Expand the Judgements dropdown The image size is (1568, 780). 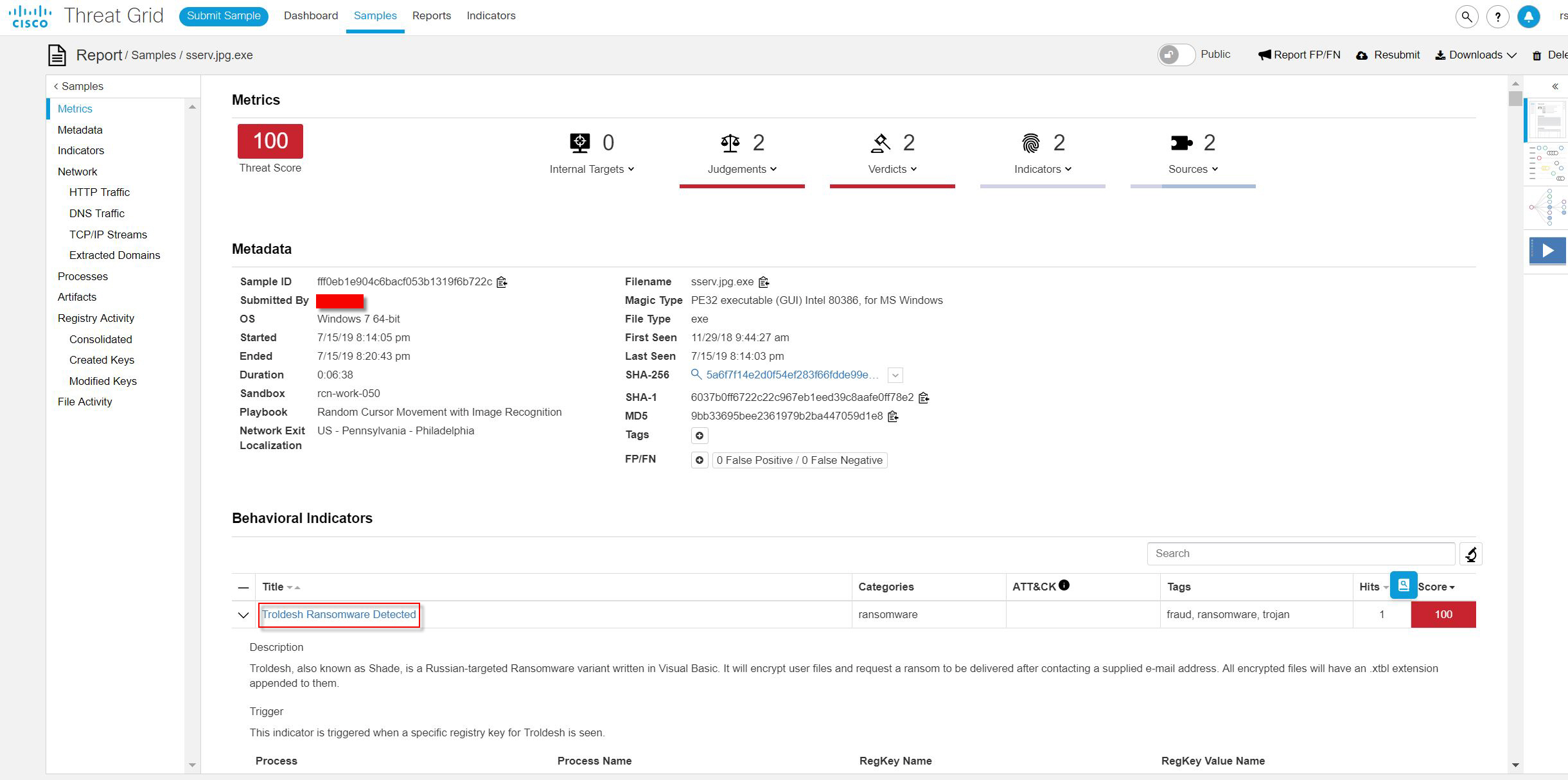point(742,169)
